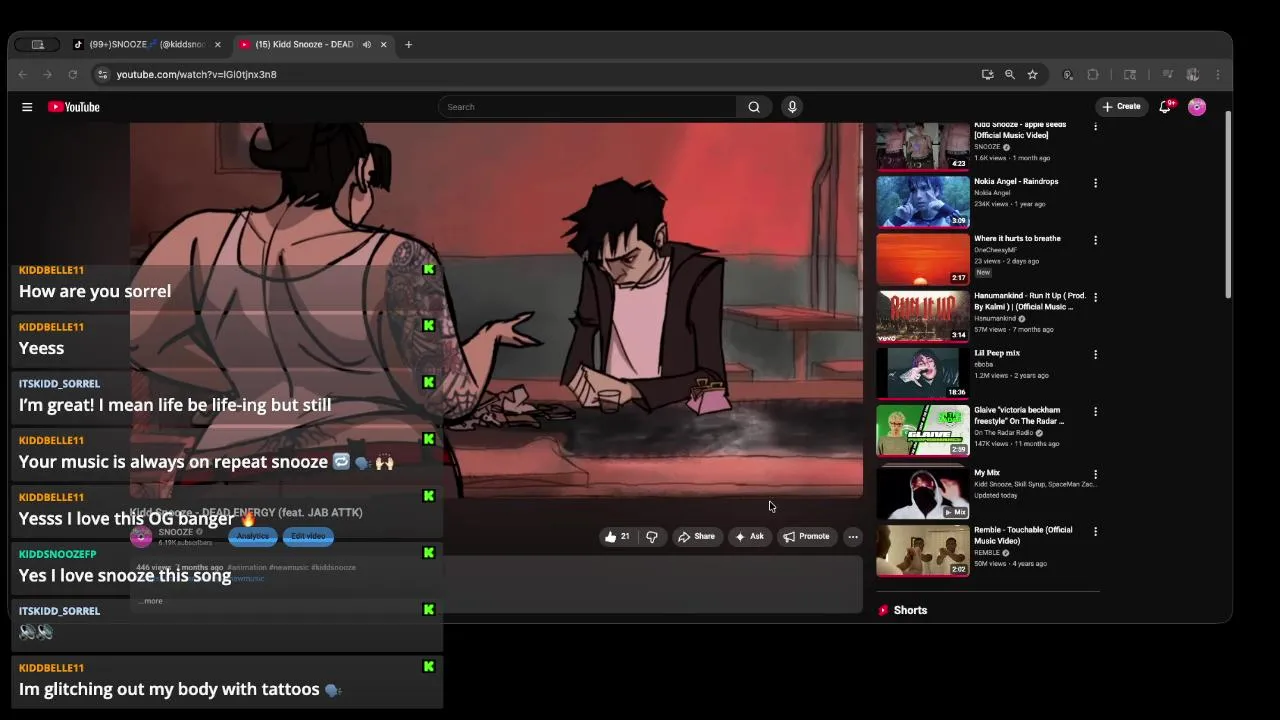Expand the video description with ...more
The width and height of the screenshot is (1280, 720).
(151, 601)
